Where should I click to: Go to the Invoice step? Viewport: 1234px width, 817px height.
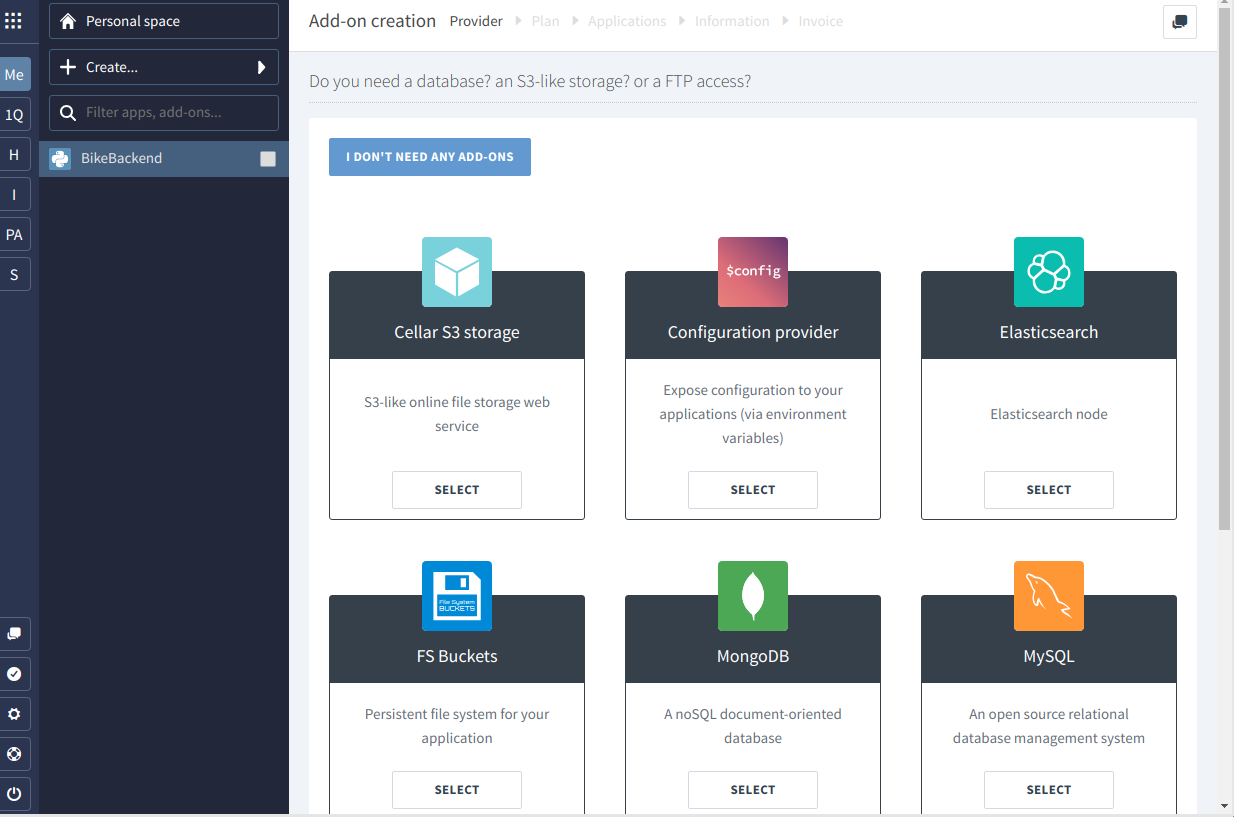point(820,21)
